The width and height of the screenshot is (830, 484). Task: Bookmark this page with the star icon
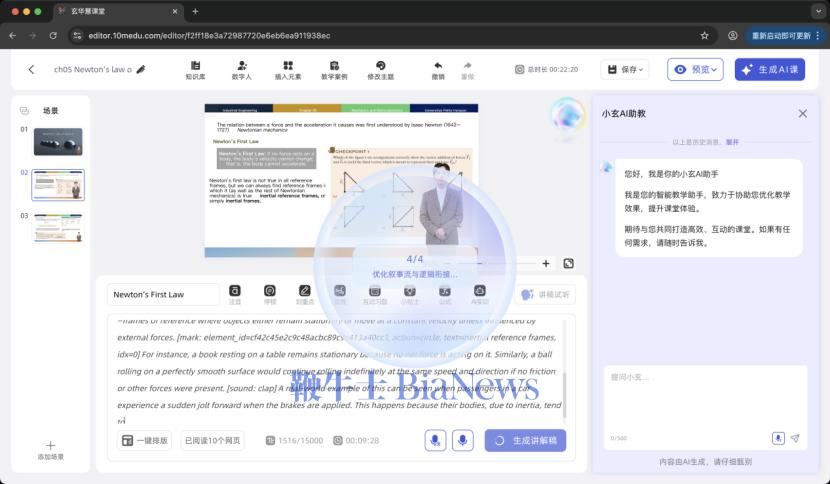(704, 35)
